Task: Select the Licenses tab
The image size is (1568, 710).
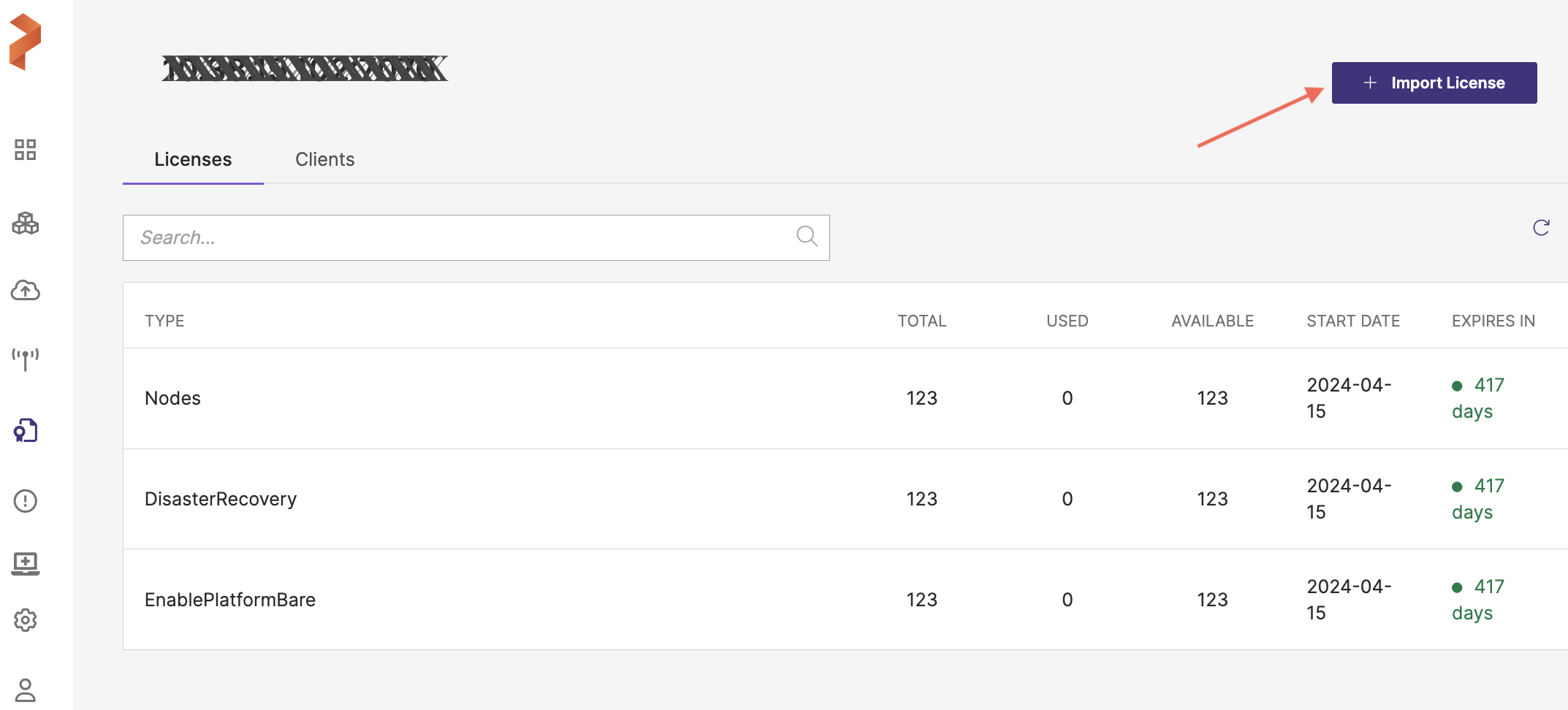Action: (x=193, y=159)
